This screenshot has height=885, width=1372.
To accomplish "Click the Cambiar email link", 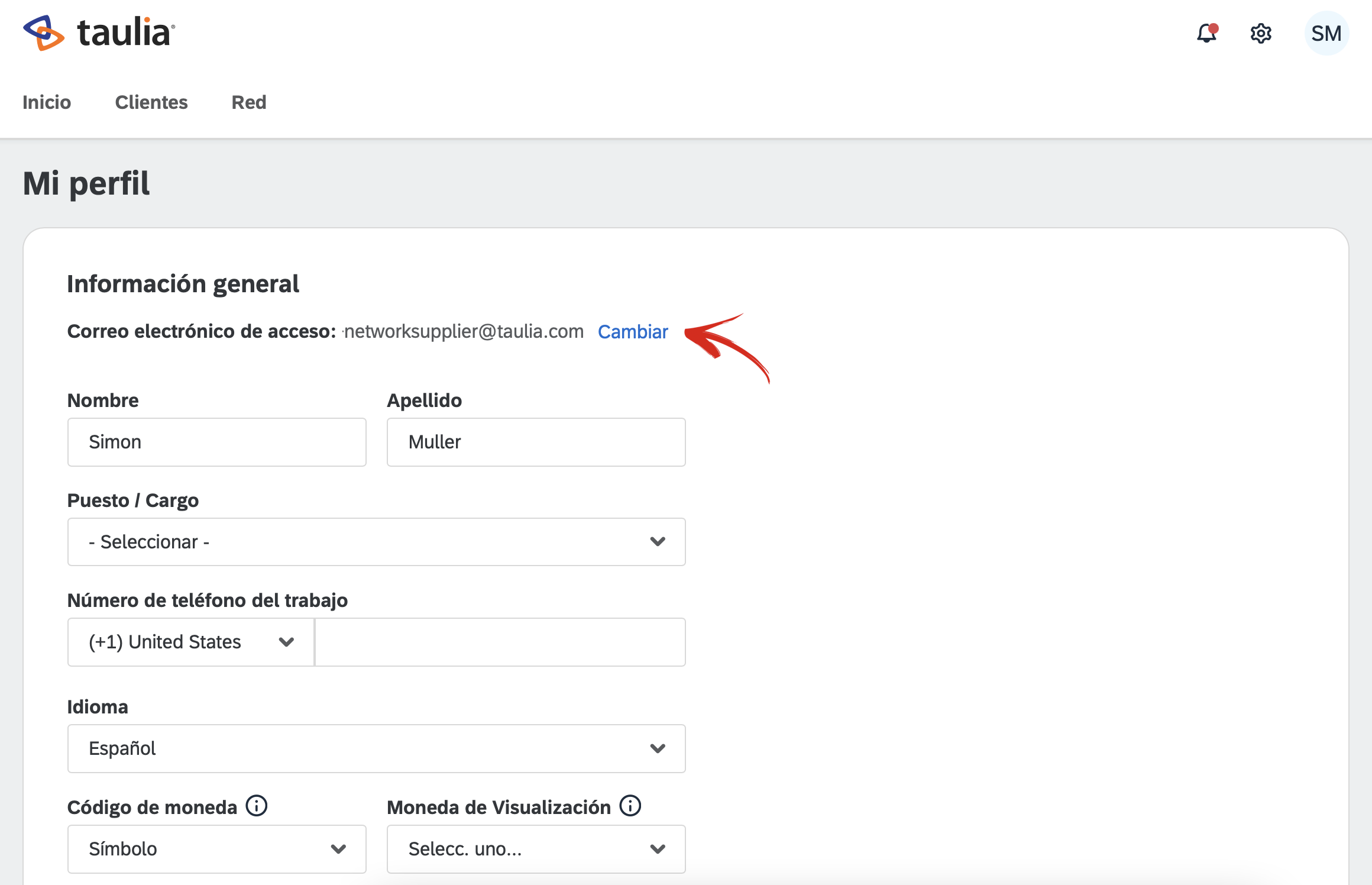I will 633,332.
